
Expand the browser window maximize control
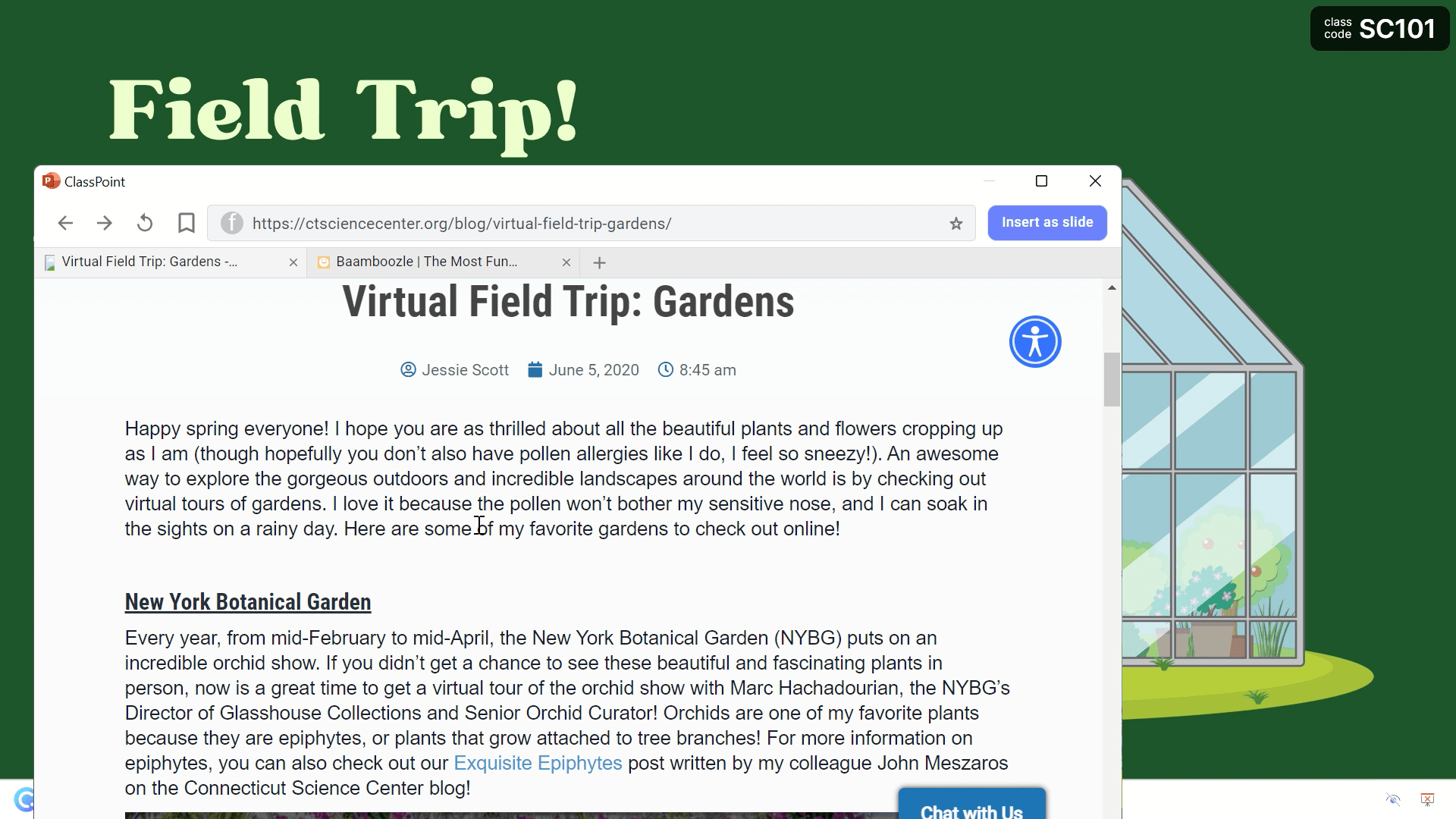1042,181
